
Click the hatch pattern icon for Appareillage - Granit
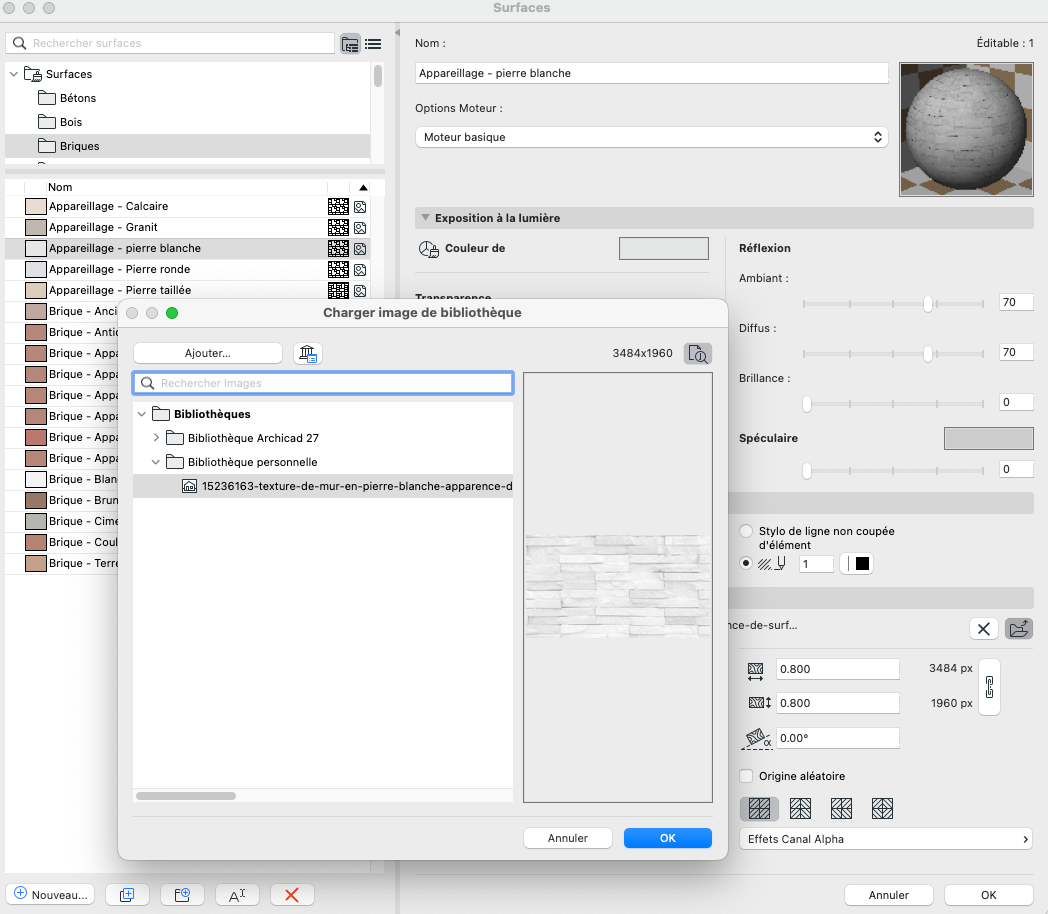[338, 227]
